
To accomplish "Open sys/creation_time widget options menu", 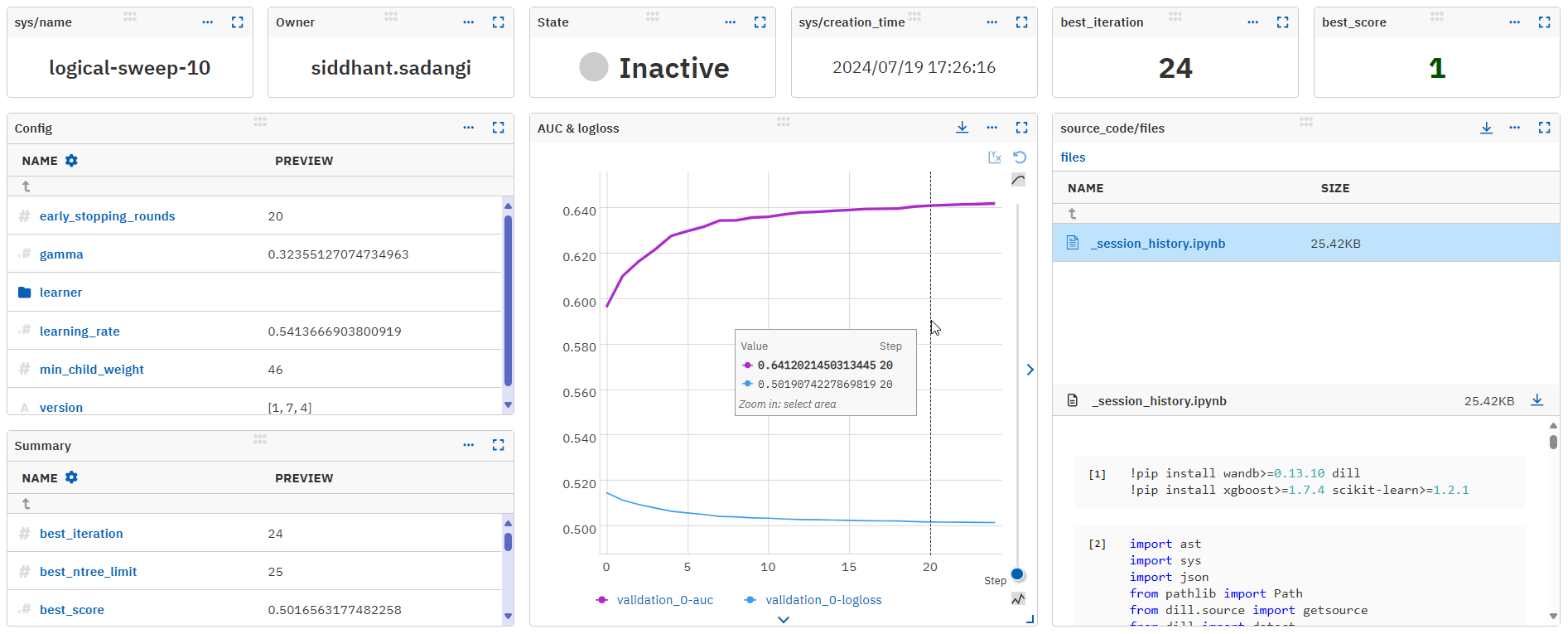I will [991, 22].
